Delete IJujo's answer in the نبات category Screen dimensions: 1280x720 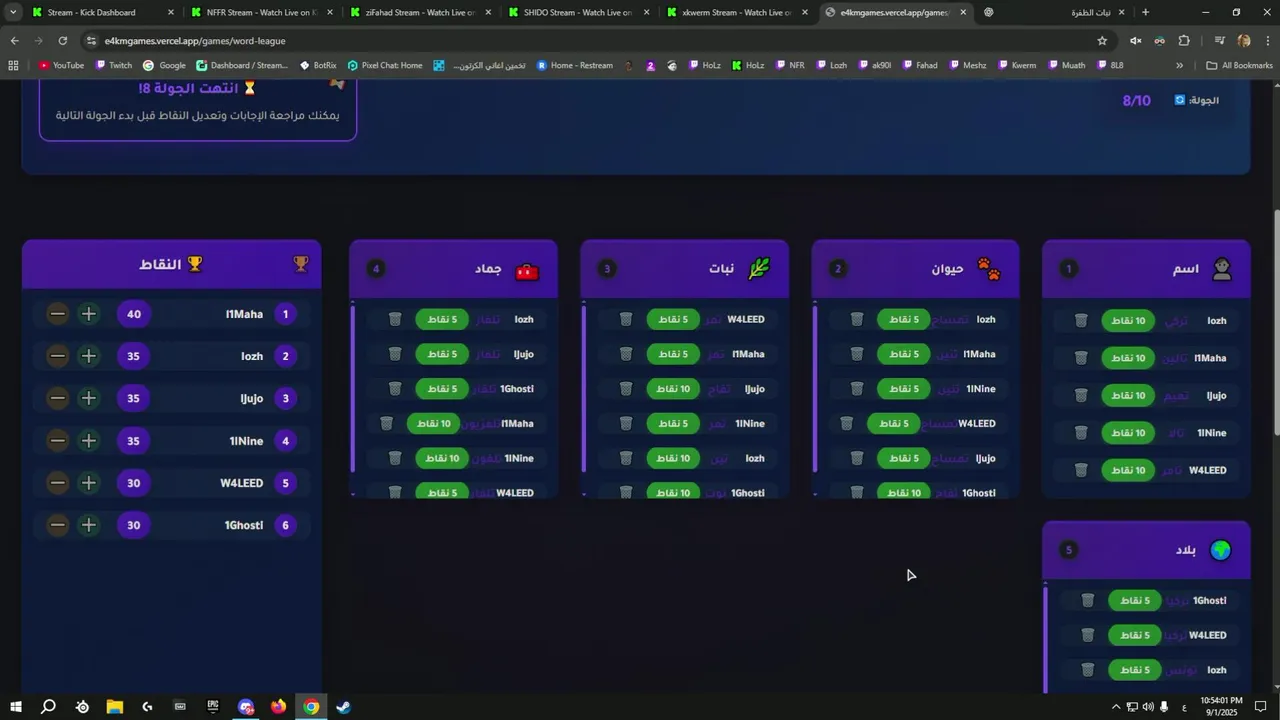coord(626,388)
